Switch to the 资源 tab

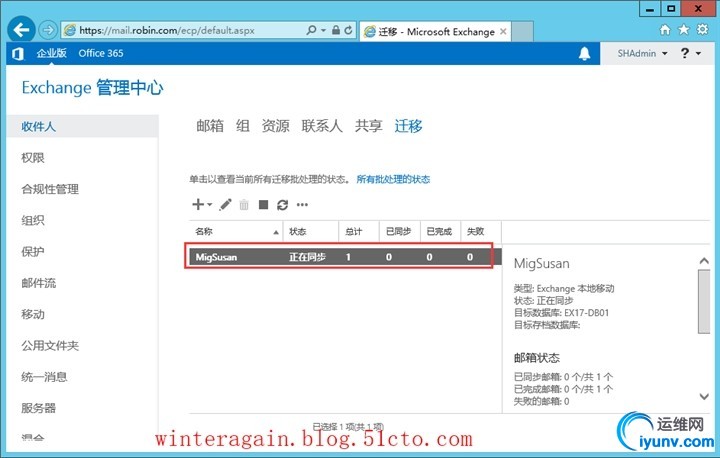tap(276, 125)
